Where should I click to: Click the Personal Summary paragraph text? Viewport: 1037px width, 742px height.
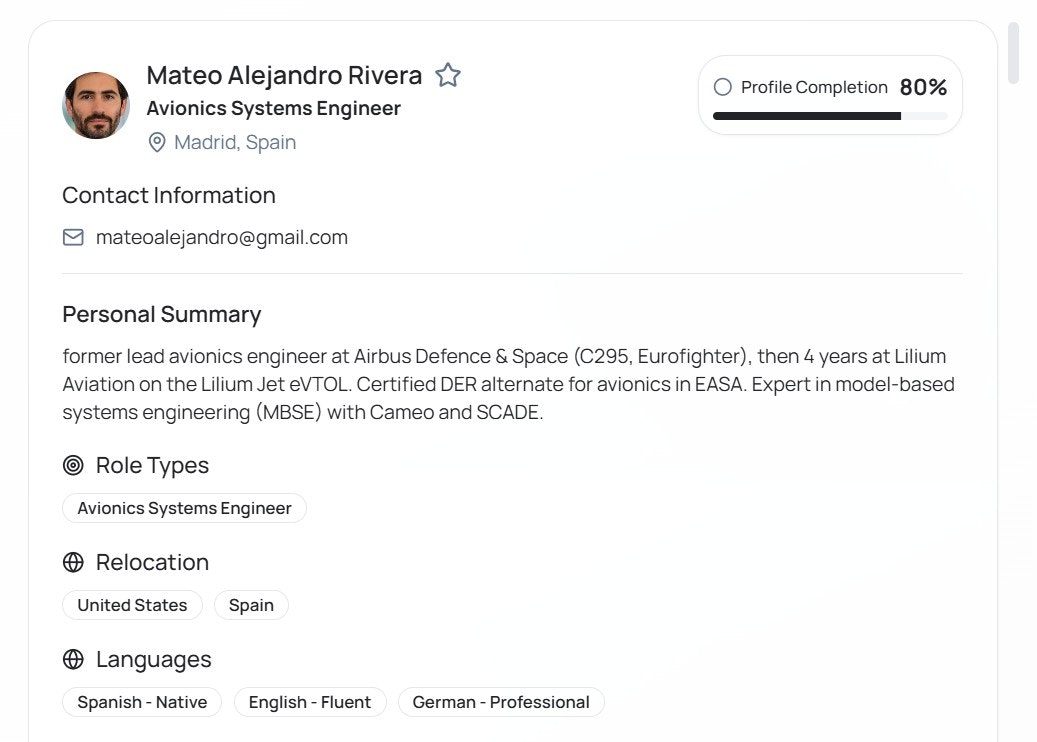tap(504, 384)
